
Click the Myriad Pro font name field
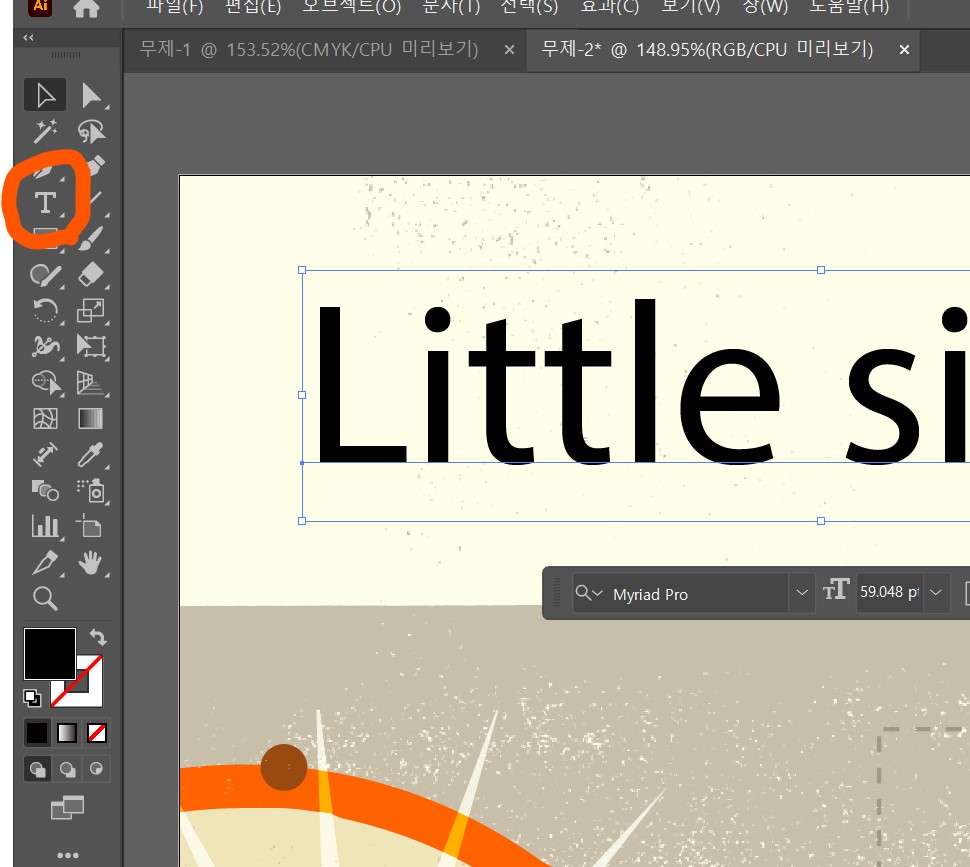click(x=681, y=594)
